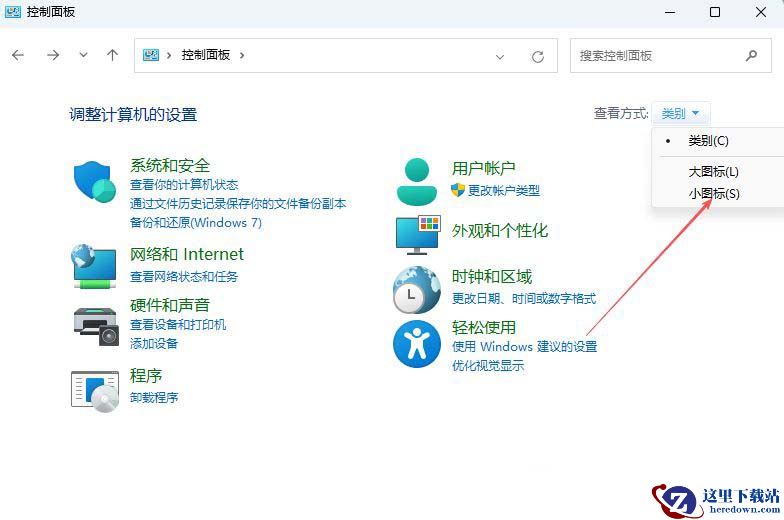The image size is (784, 520).
Task: Open the Appearance and Personalization monitor icon
Action: [418, 234]
